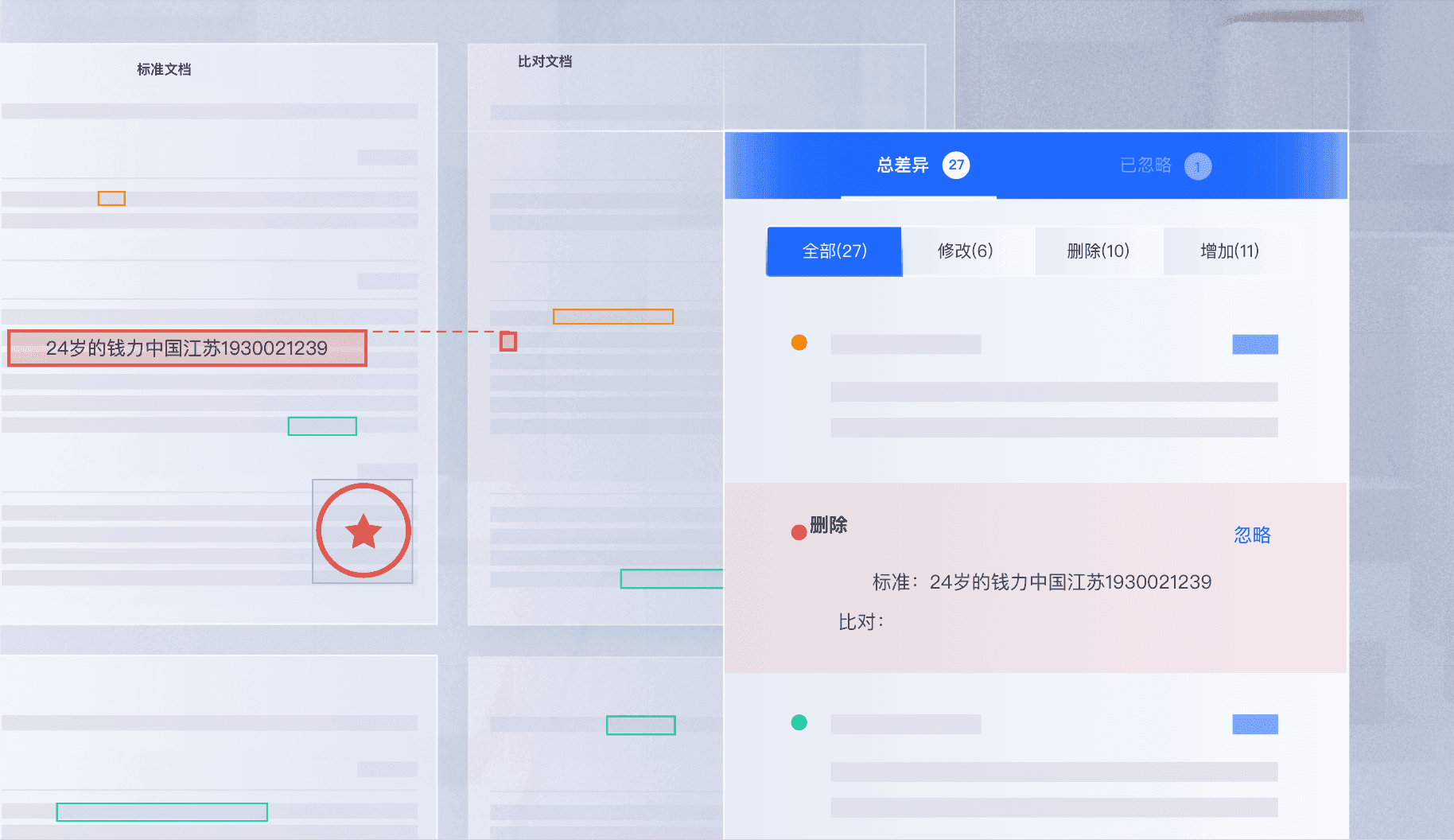This screenshot has width=1454, height=840.
Task: Click the count badge beside 已忽略
Action: coord(1198,166)
